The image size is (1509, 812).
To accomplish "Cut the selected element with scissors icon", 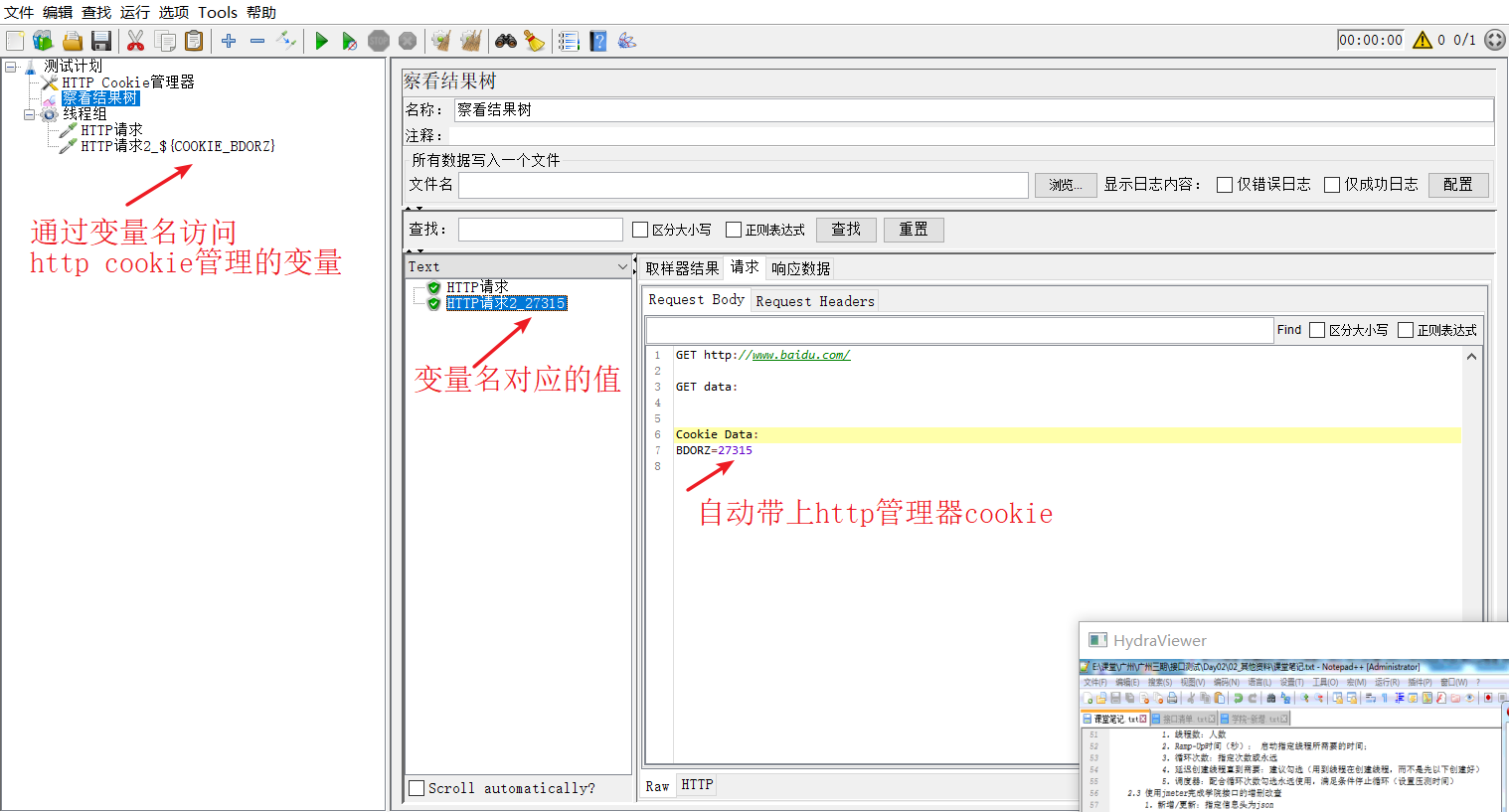I will pyautogui.click(x=135, y=41).
